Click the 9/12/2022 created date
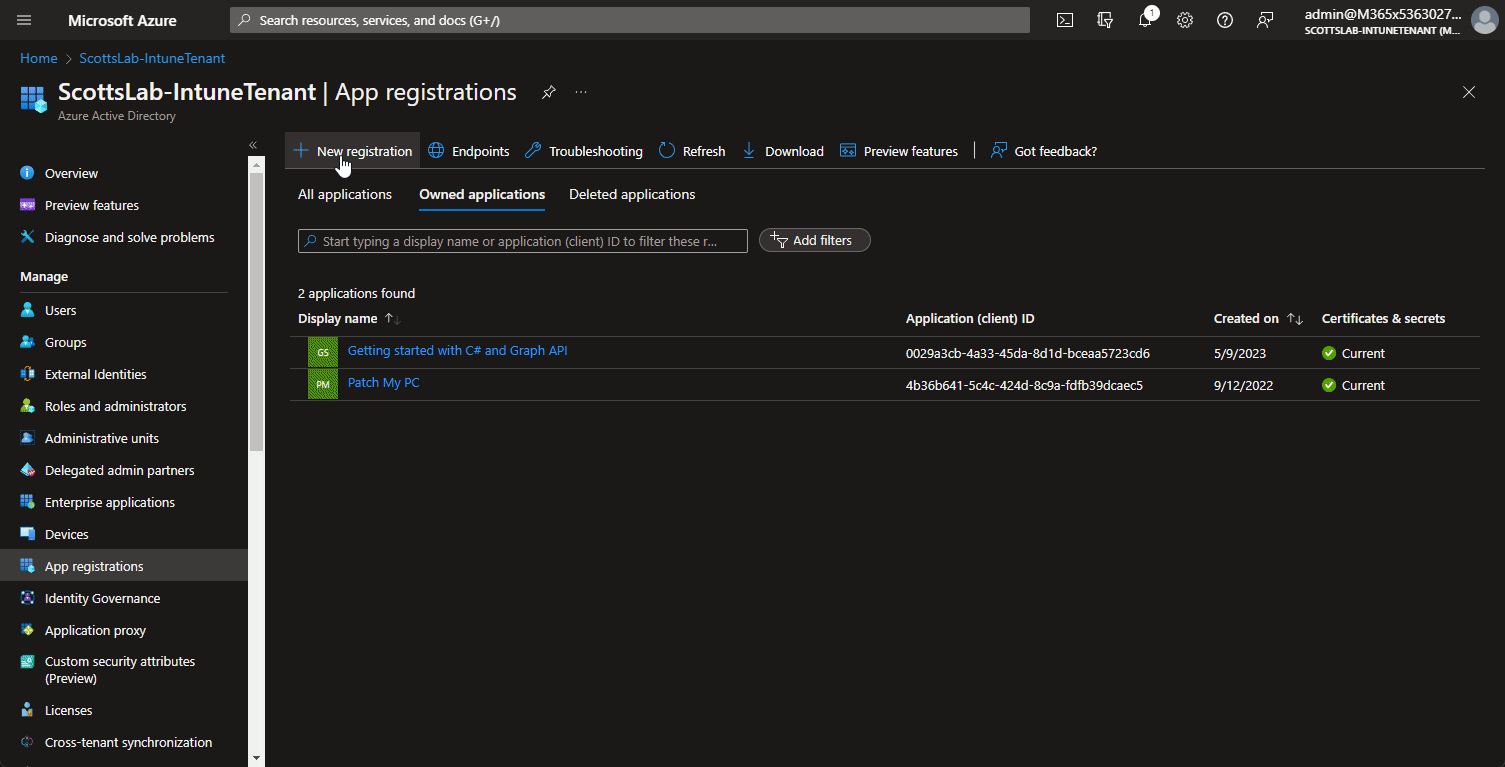The width and height of the screenshot is (1505, 767). (x=1244, y=385)
